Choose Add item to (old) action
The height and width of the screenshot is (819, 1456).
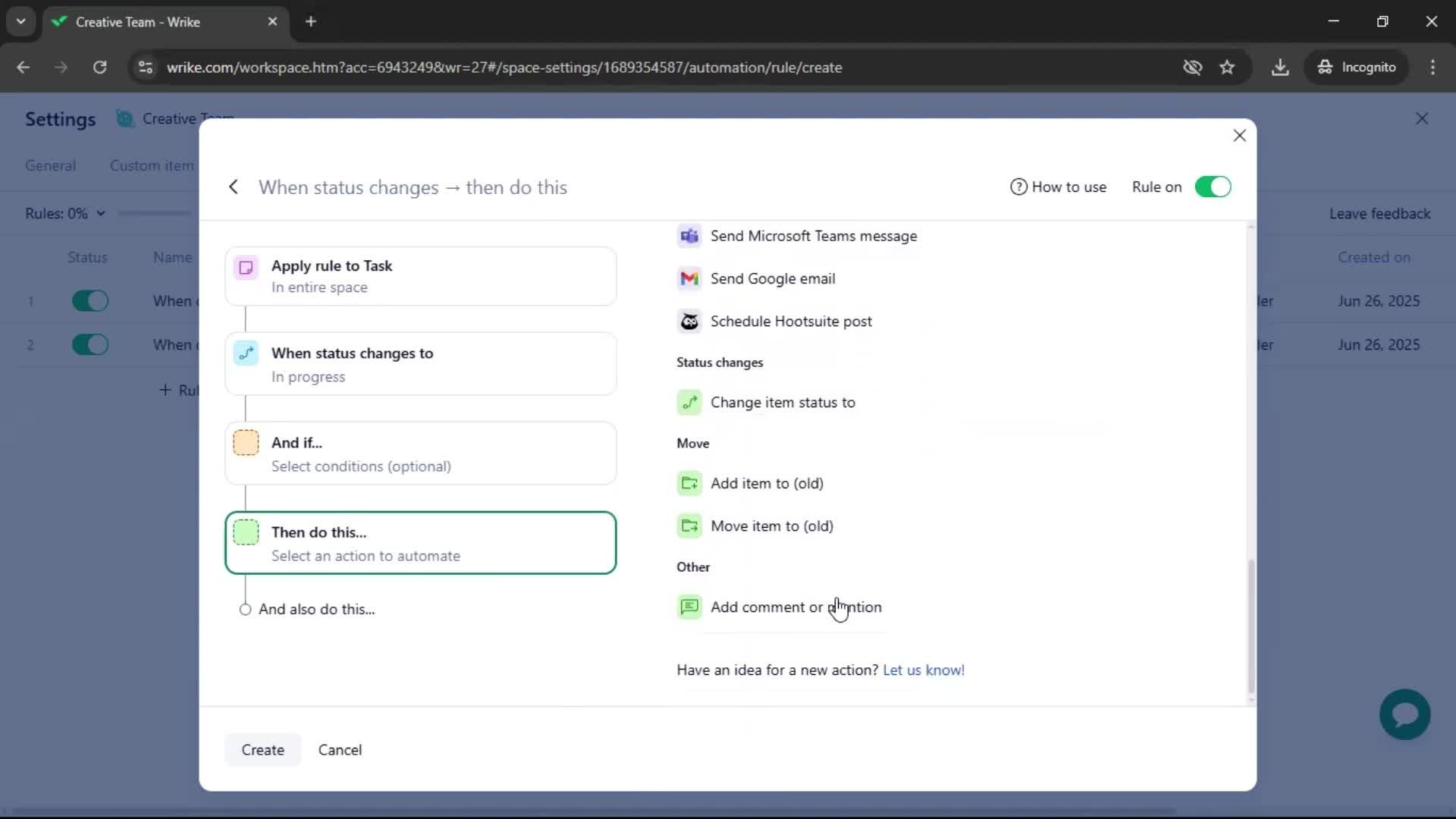pos(750,483)
